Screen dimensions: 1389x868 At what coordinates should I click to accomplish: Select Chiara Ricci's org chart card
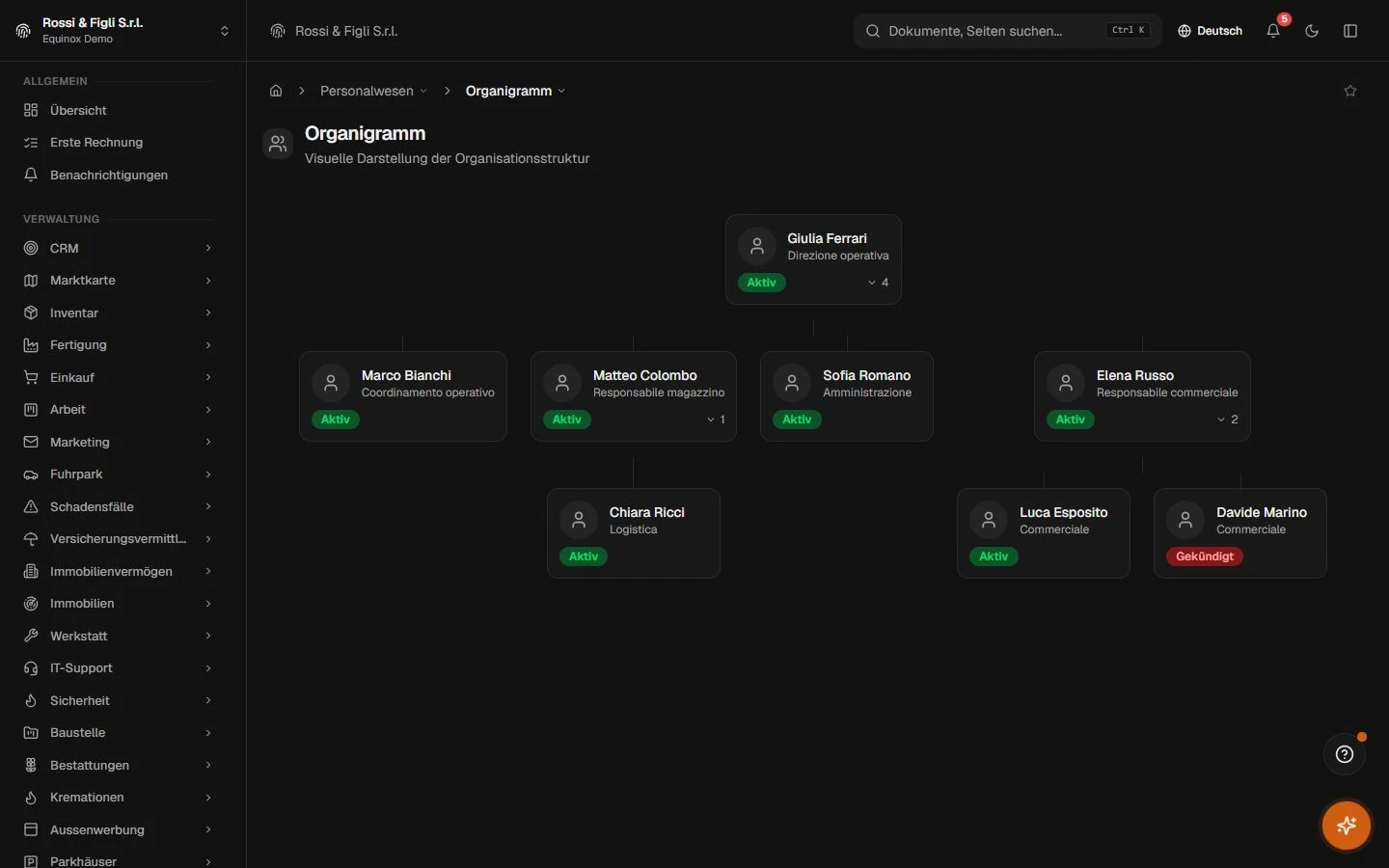[x=634, y=533]
